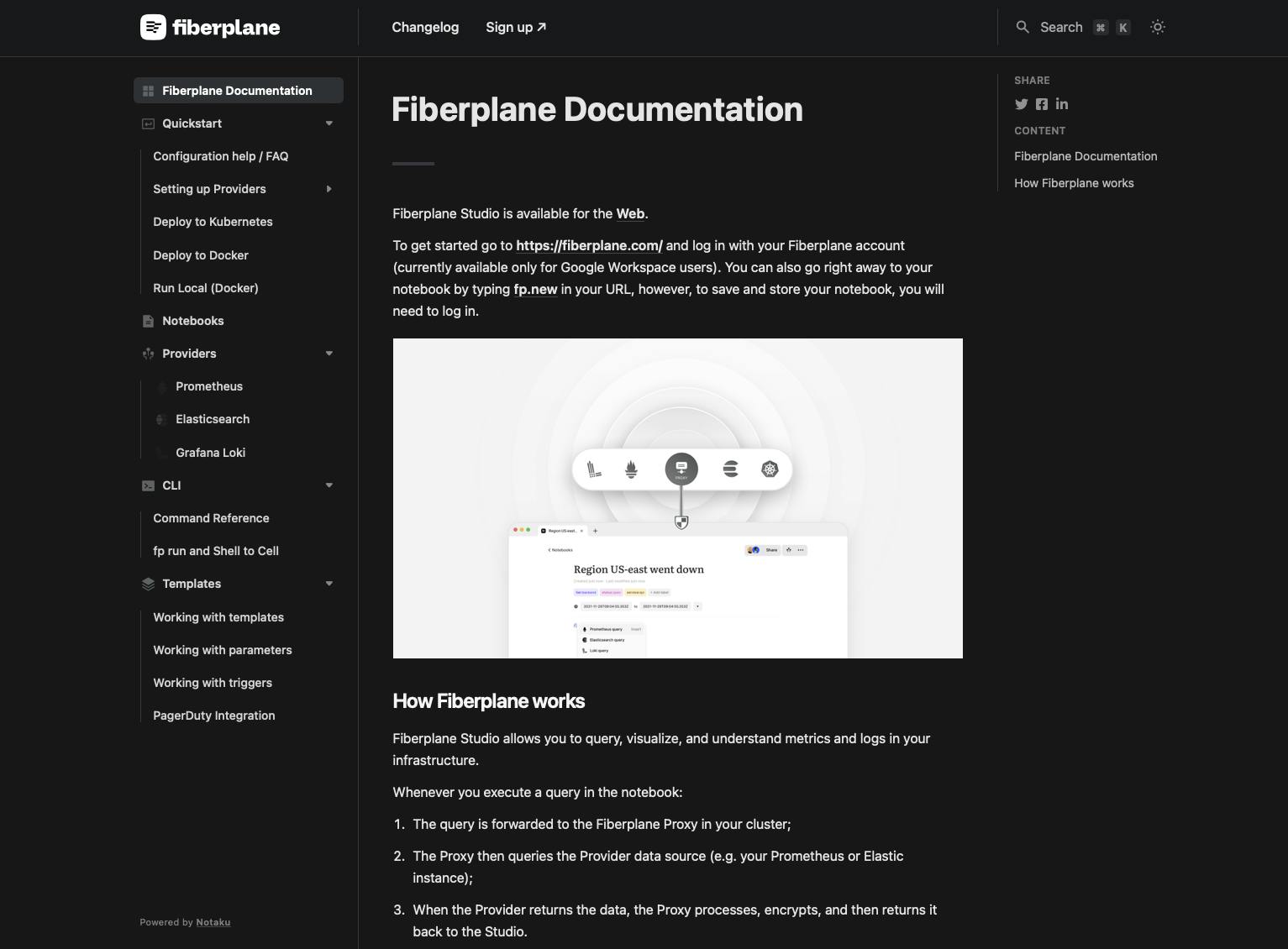Open the Fiberplane Studio illustration image
The height and width of the screenshot is (949, 1288).
tap(678, 498)
